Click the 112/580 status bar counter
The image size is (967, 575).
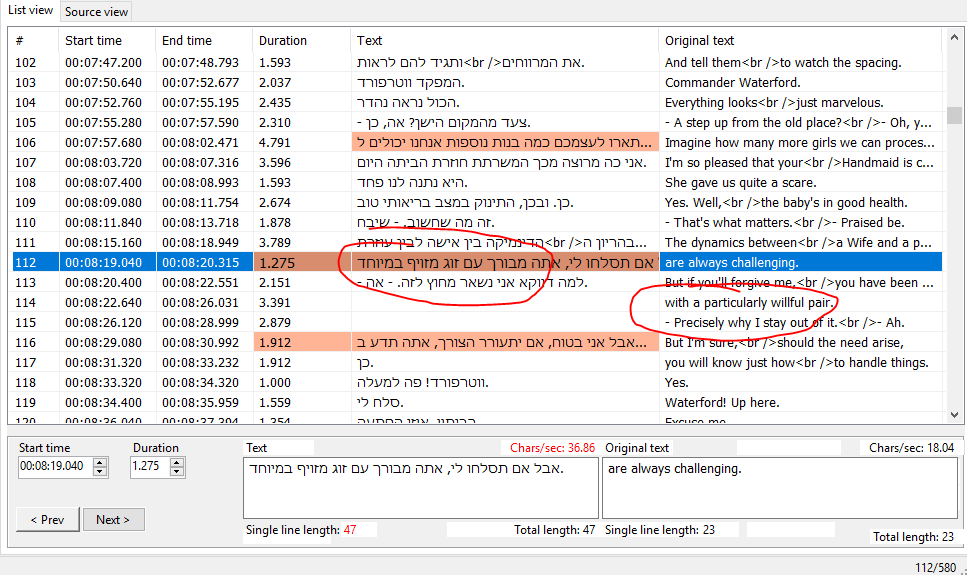tap(936, 567)
